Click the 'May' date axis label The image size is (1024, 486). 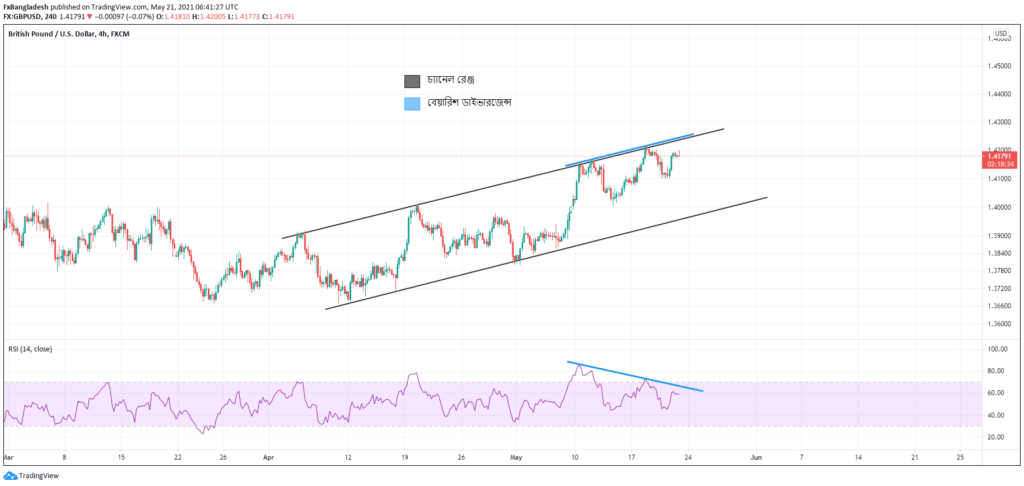tap(517, 457)
